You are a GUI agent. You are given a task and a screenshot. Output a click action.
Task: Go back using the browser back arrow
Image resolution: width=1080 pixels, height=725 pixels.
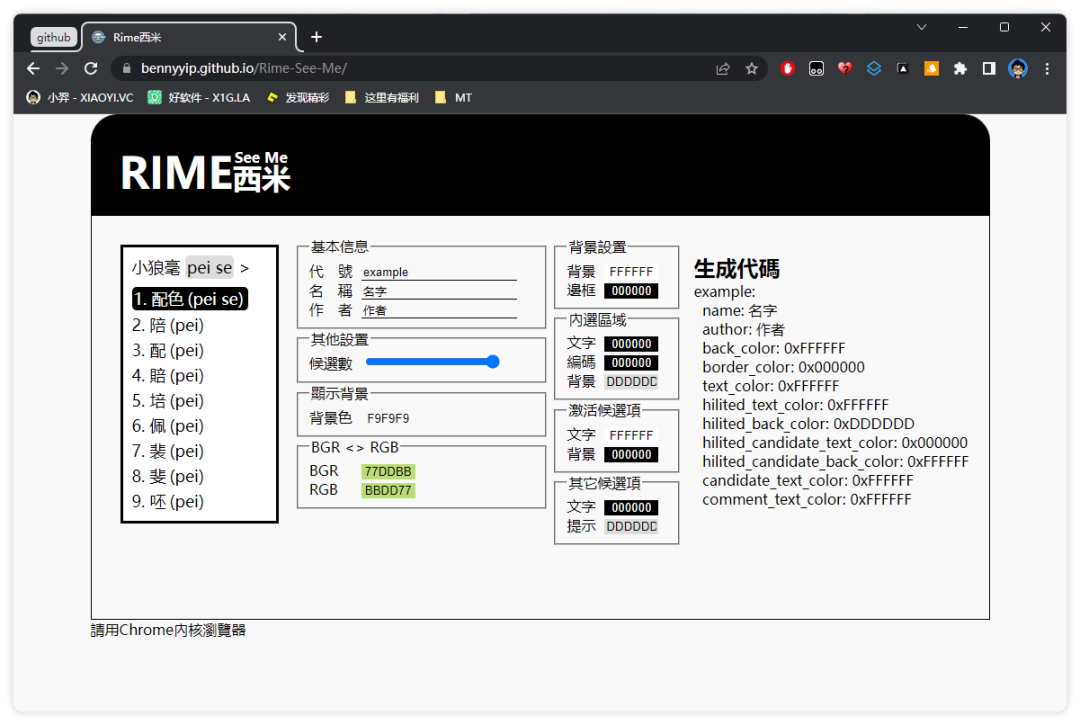pos(33,69)
